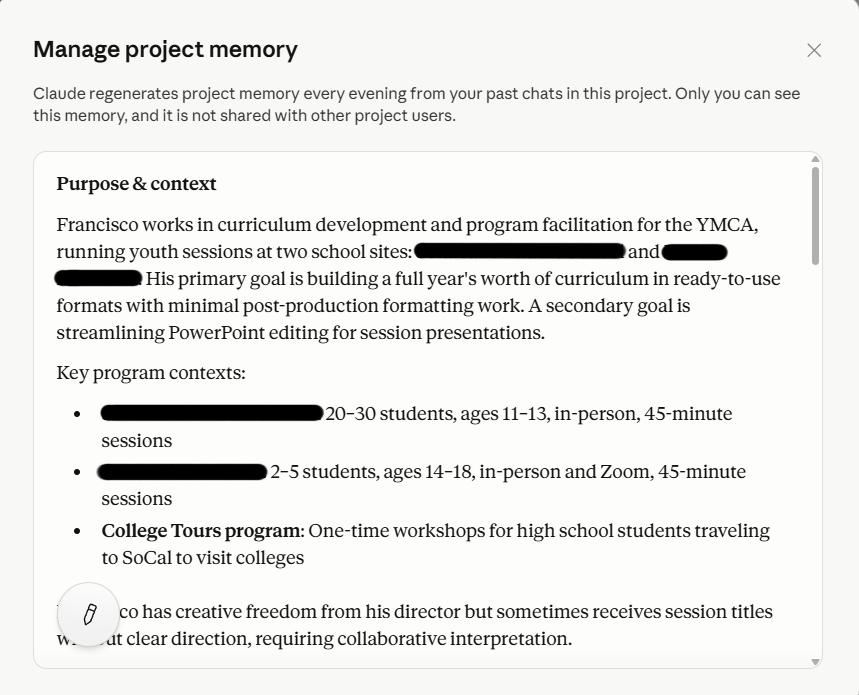
Task: Close the Manage project memory dialog
Action: (x=814, y=50)
